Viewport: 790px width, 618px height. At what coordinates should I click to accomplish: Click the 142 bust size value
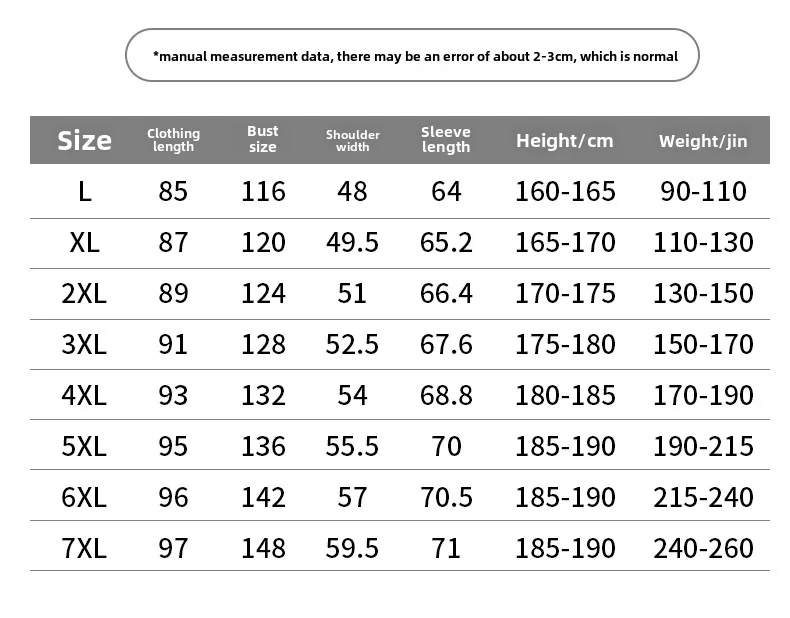point(264,497)
